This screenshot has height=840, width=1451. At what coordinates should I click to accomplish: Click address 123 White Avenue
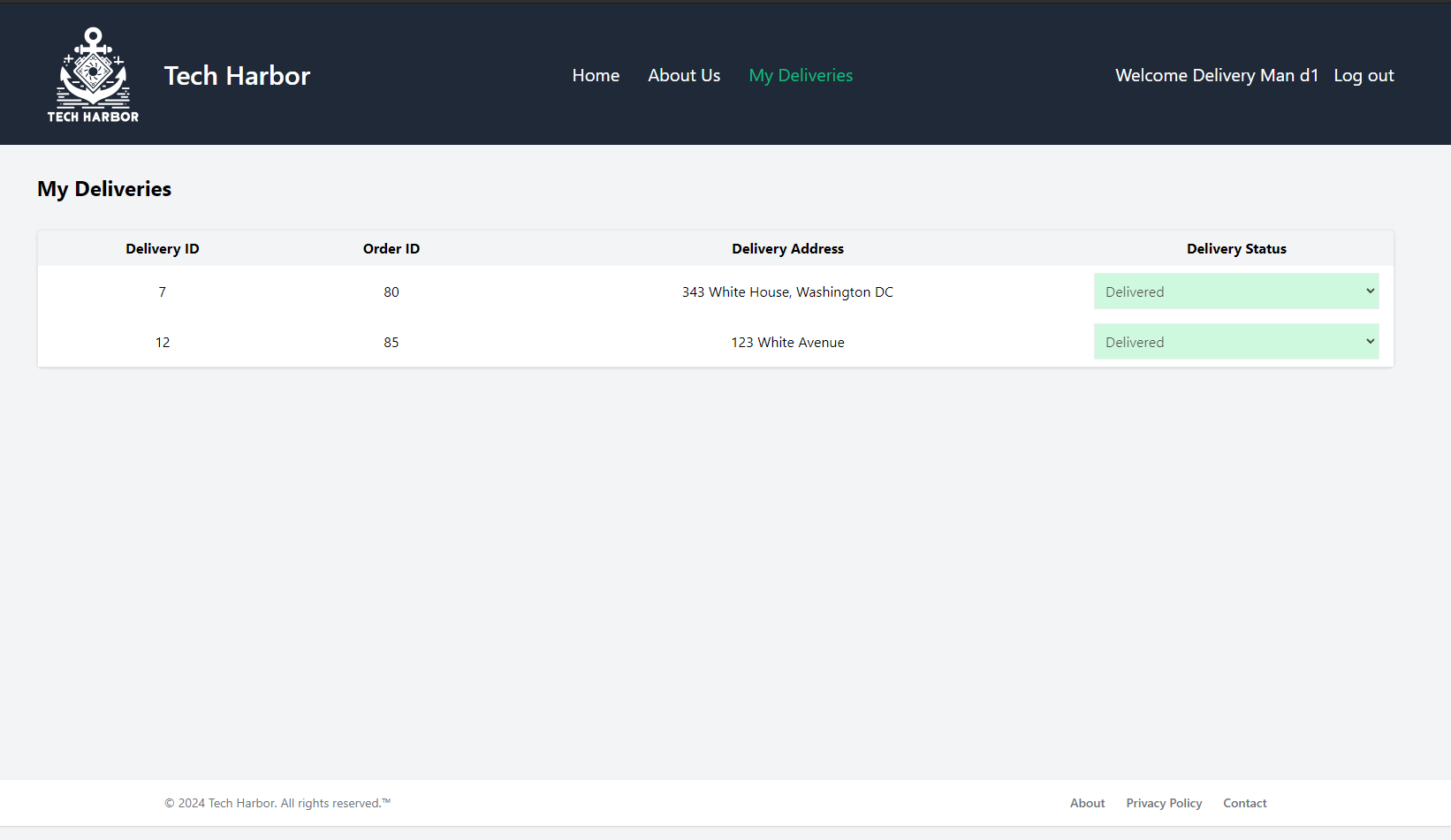pyautogui.click(x=787, y=343)
